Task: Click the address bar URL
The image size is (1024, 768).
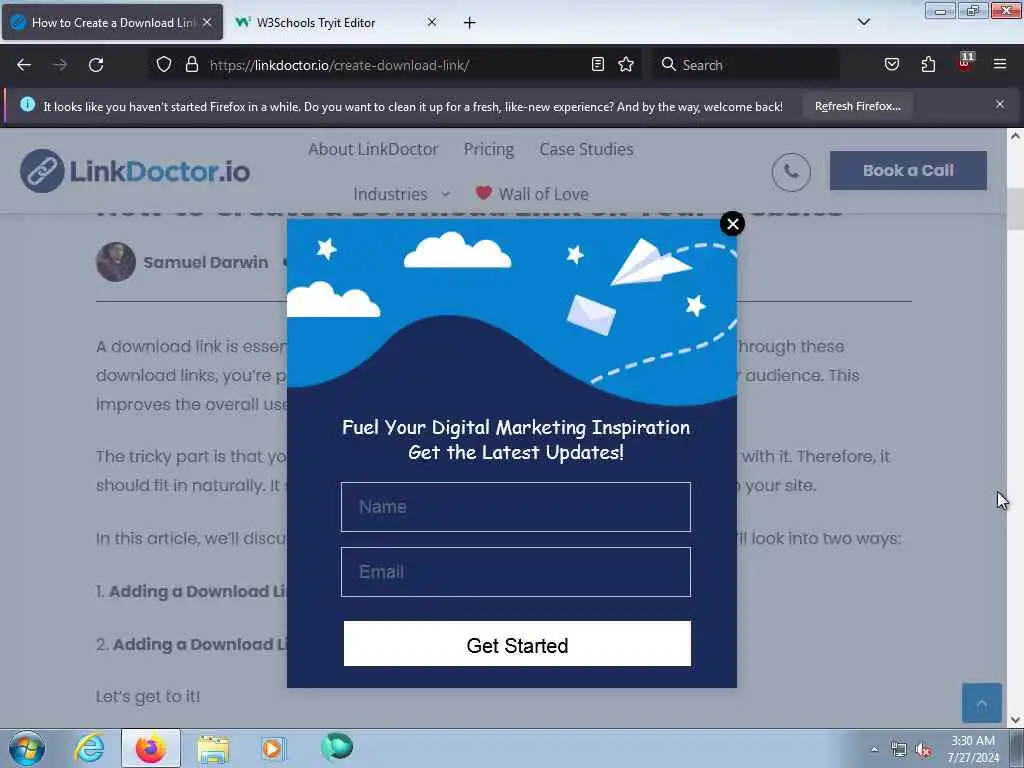Action: (339, 65)
